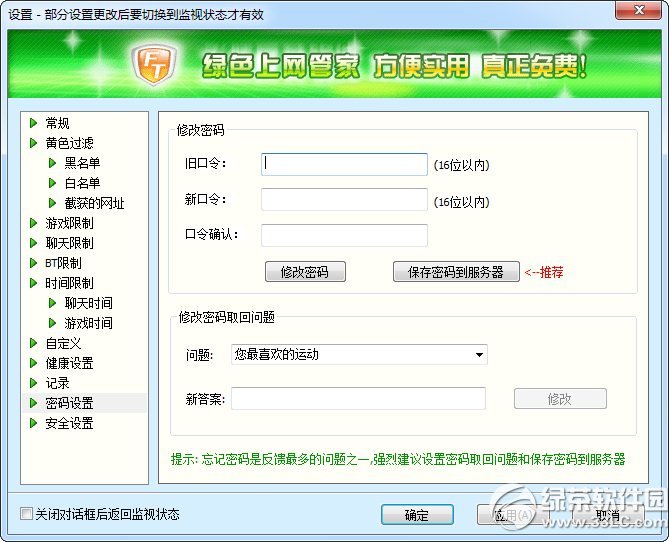Open the 常规 settings page
The height and width of the screenshot is (542, 669).
[57, 123]
